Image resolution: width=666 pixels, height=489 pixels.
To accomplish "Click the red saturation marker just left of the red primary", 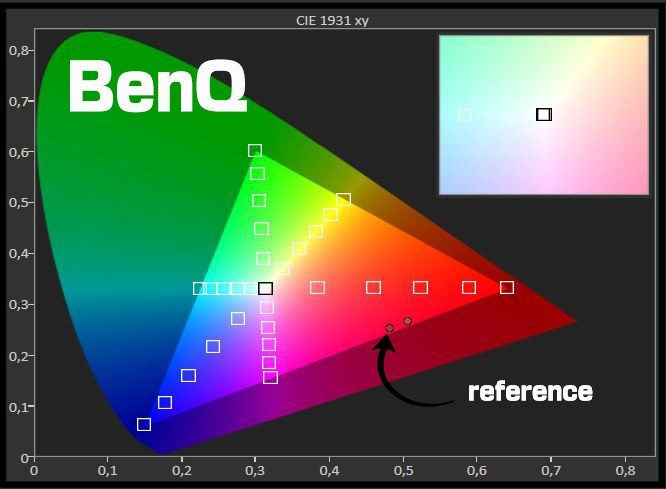I will [469, 288].
